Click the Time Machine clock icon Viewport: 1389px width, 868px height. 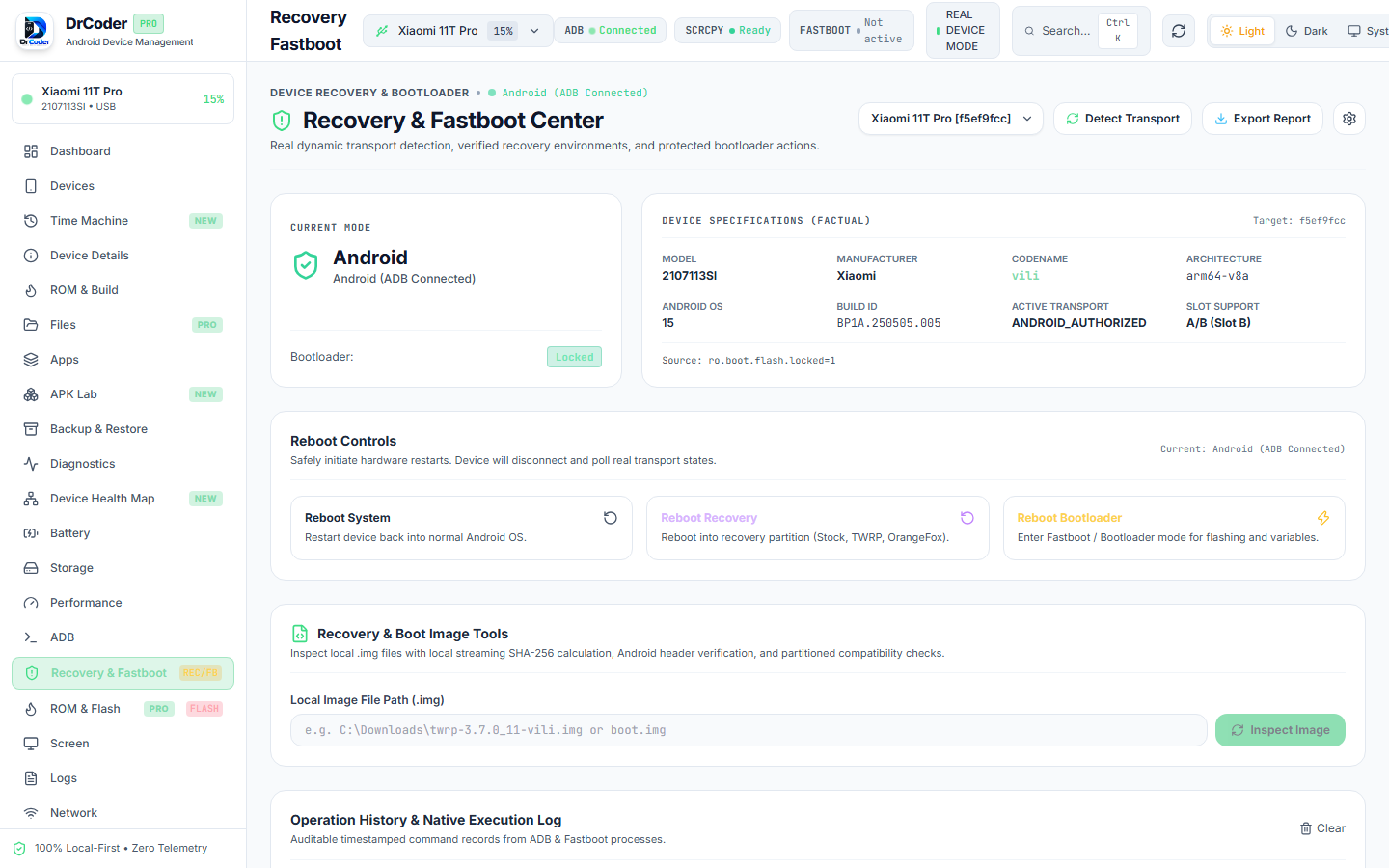click(x=31, y=221)
